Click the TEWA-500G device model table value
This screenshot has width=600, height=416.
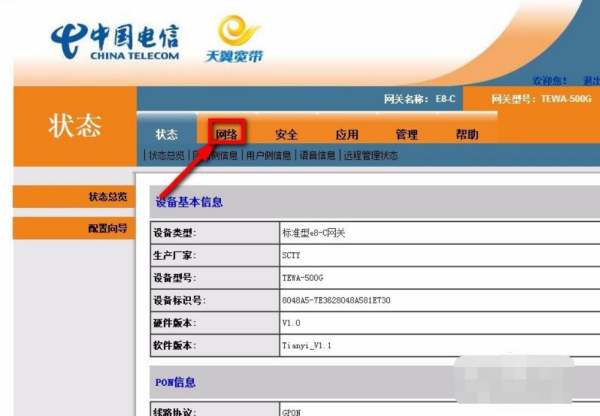[303, 278]
